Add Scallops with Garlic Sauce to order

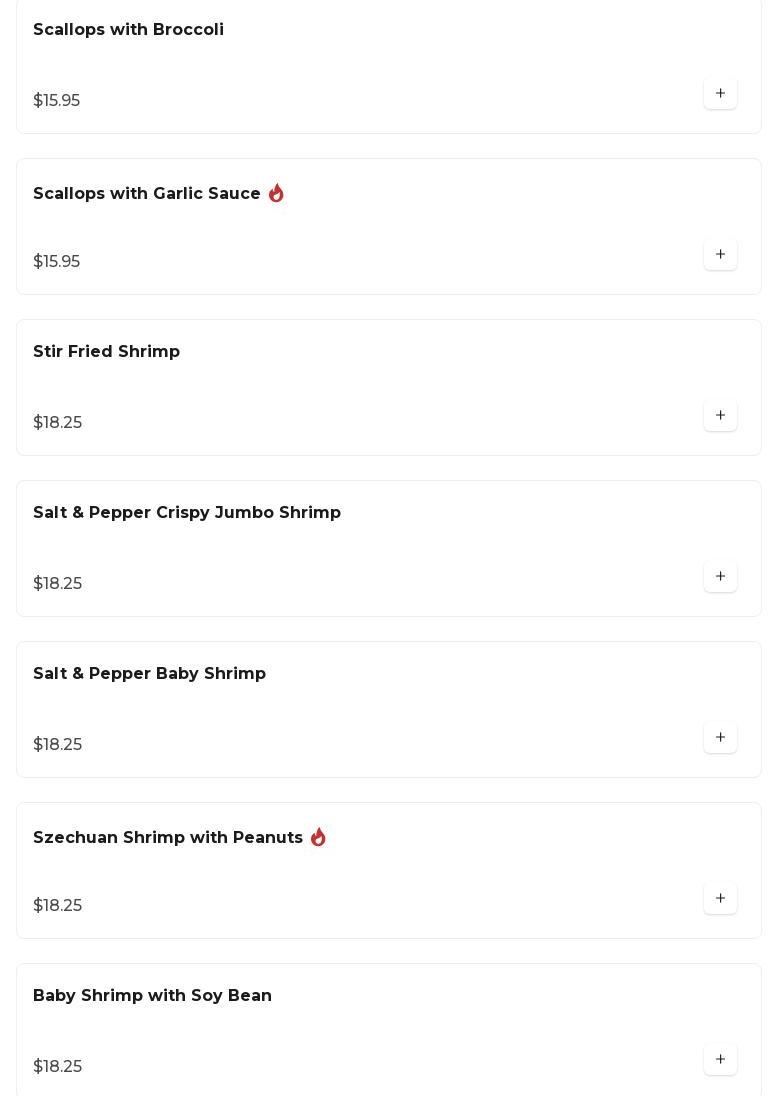pyautogui.click(x=720, y=255)
